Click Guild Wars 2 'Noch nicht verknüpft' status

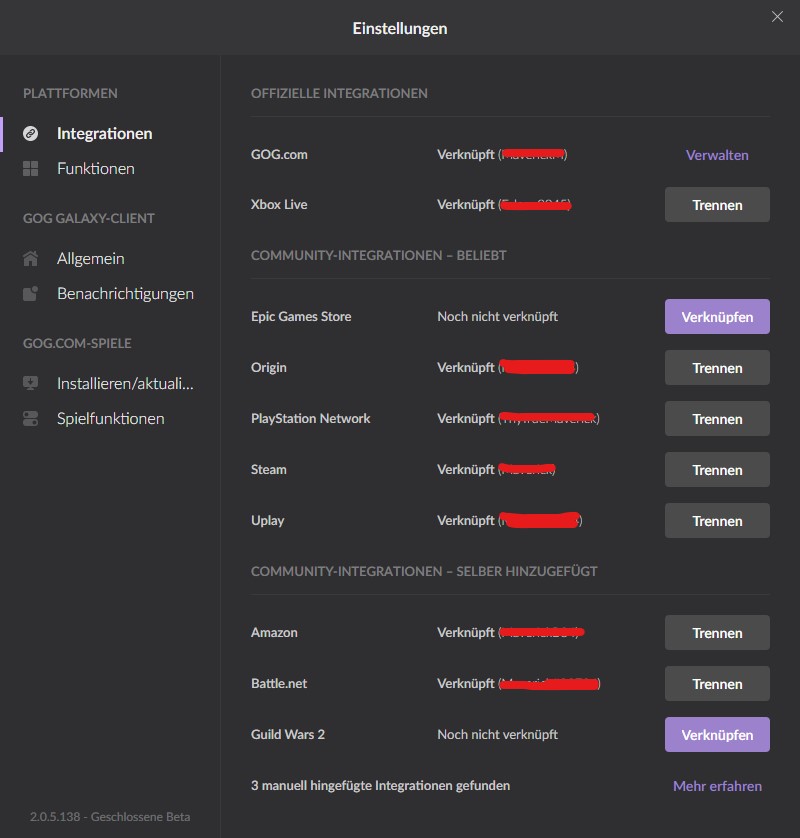coord(498,735)
